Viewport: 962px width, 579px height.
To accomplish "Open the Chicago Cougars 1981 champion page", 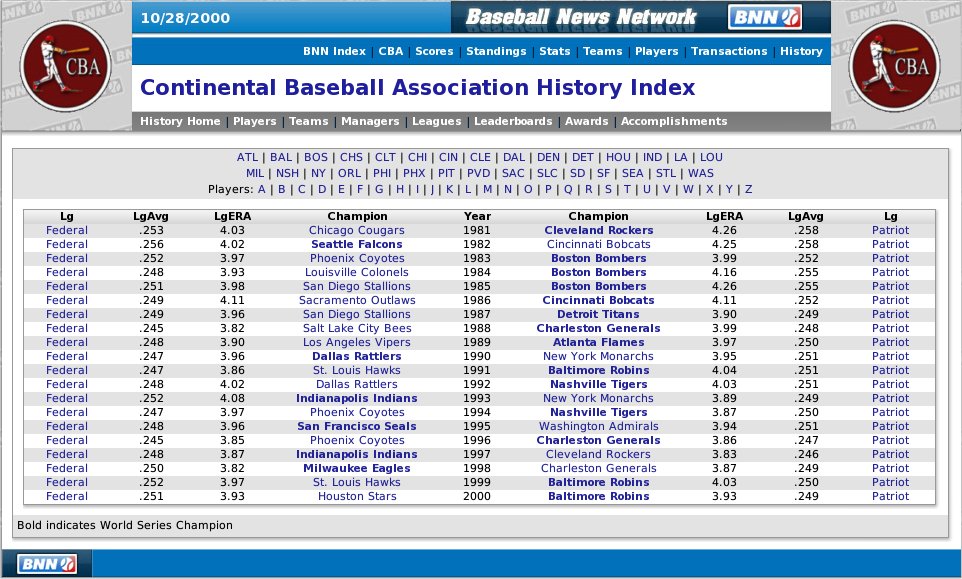I will tap(358, 230).
